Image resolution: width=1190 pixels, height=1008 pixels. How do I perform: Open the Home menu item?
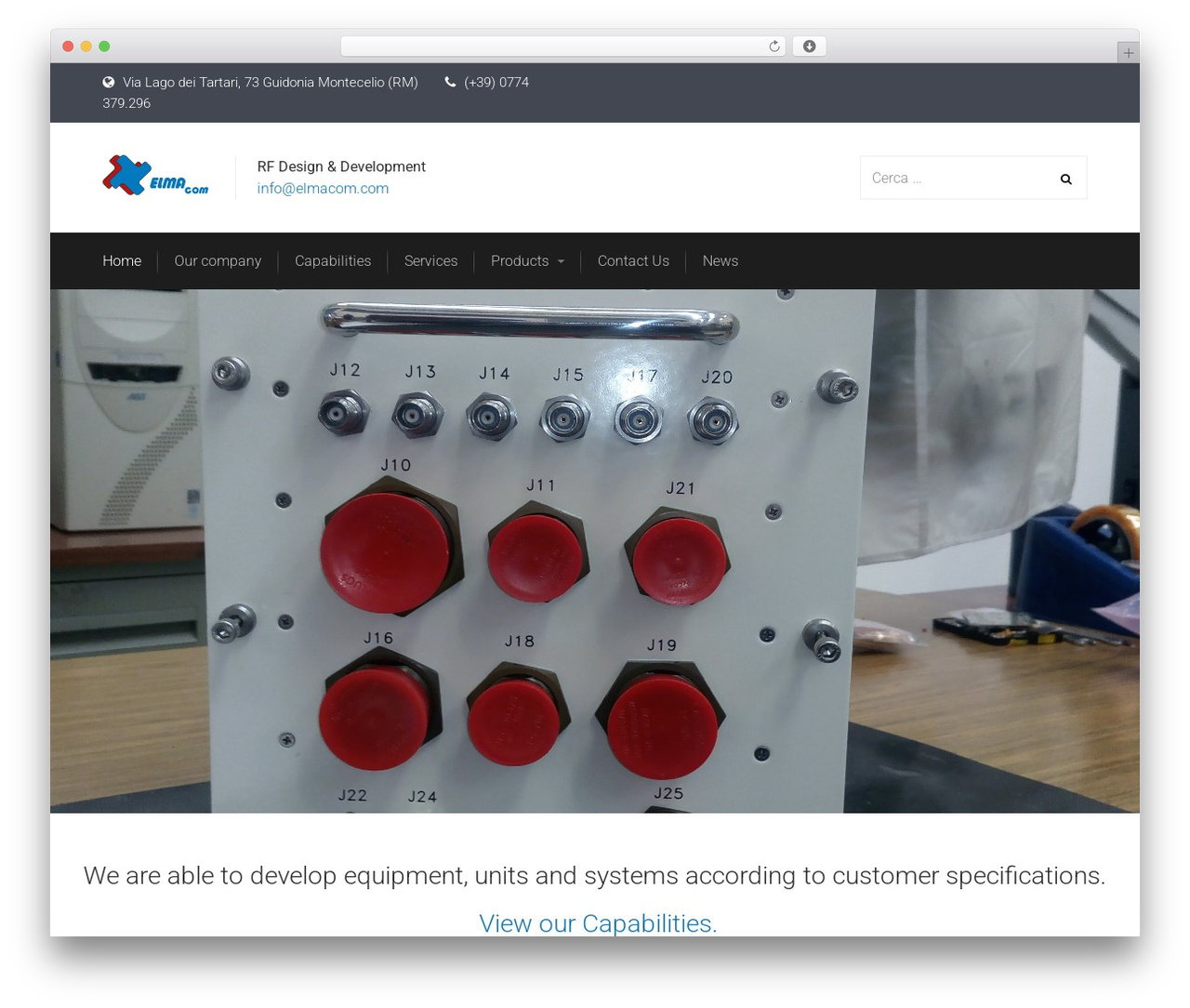click(122, 261)
